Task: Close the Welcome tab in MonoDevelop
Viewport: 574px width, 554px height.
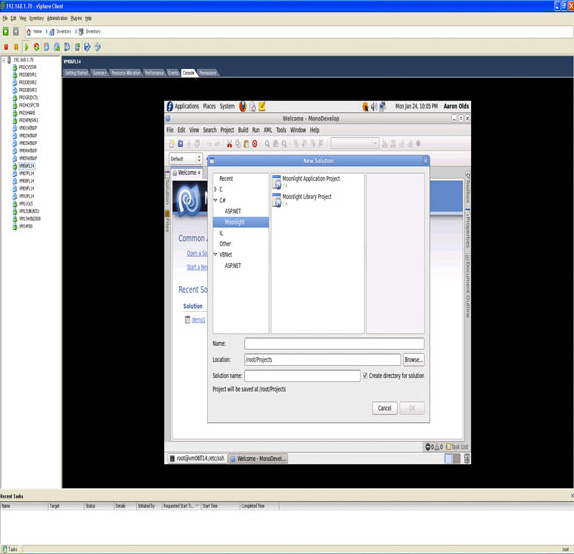Action: click(199, 172)
